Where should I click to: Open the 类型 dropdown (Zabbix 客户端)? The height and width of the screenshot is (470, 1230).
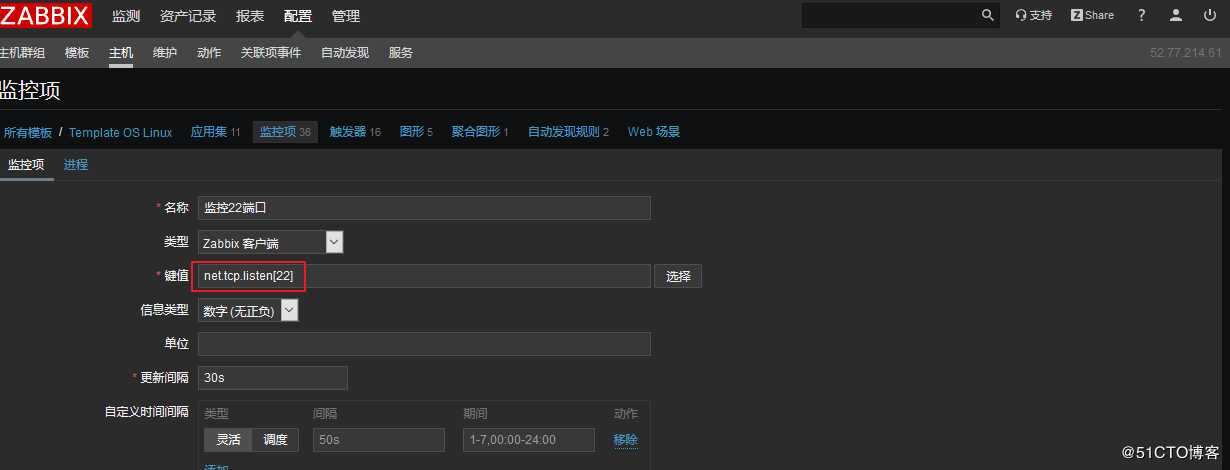[270, 242]
